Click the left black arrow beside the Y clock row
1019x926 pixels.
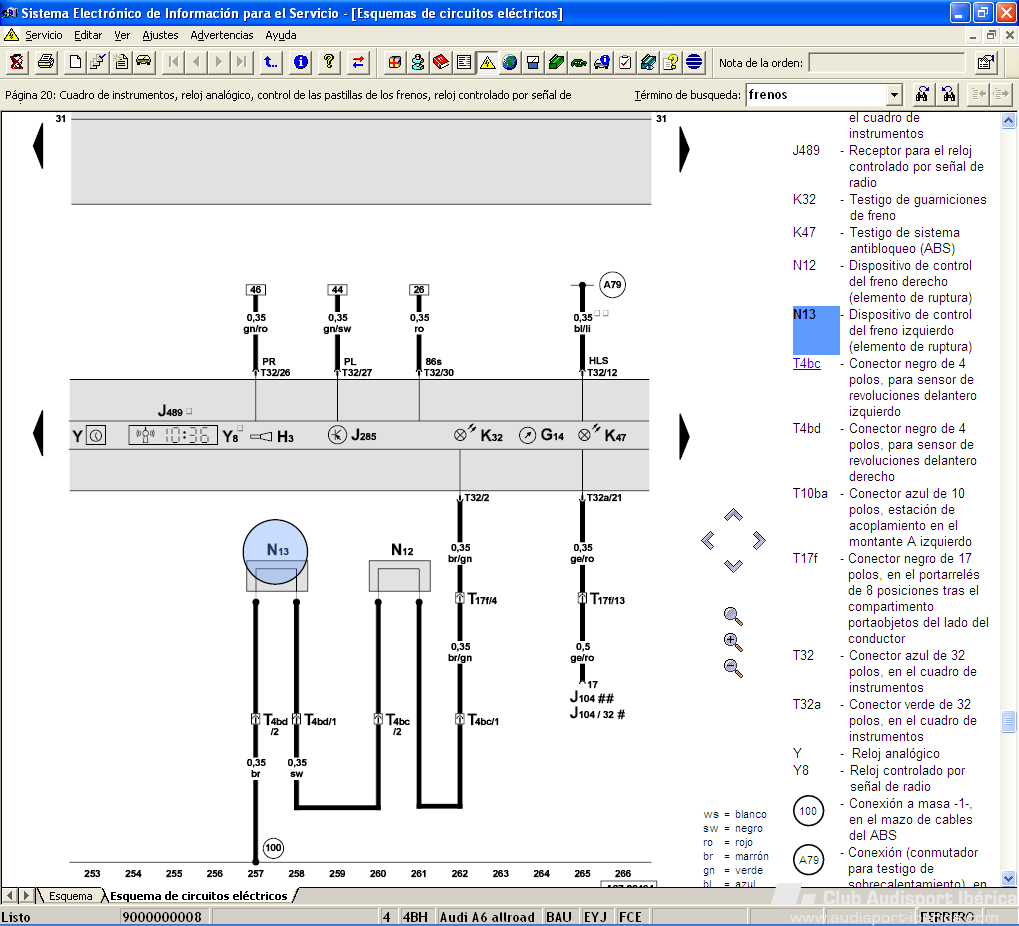[x=38, y=433]
